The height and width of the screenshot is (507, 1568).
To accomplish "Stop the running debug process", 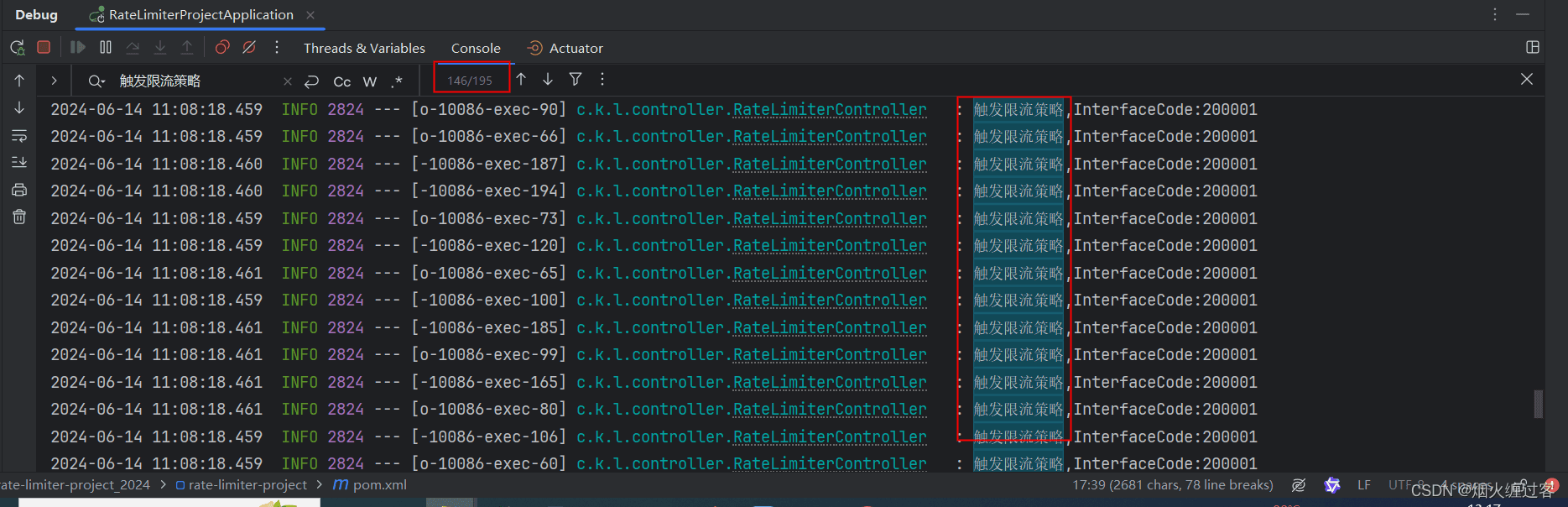I will tap(44, 48).
